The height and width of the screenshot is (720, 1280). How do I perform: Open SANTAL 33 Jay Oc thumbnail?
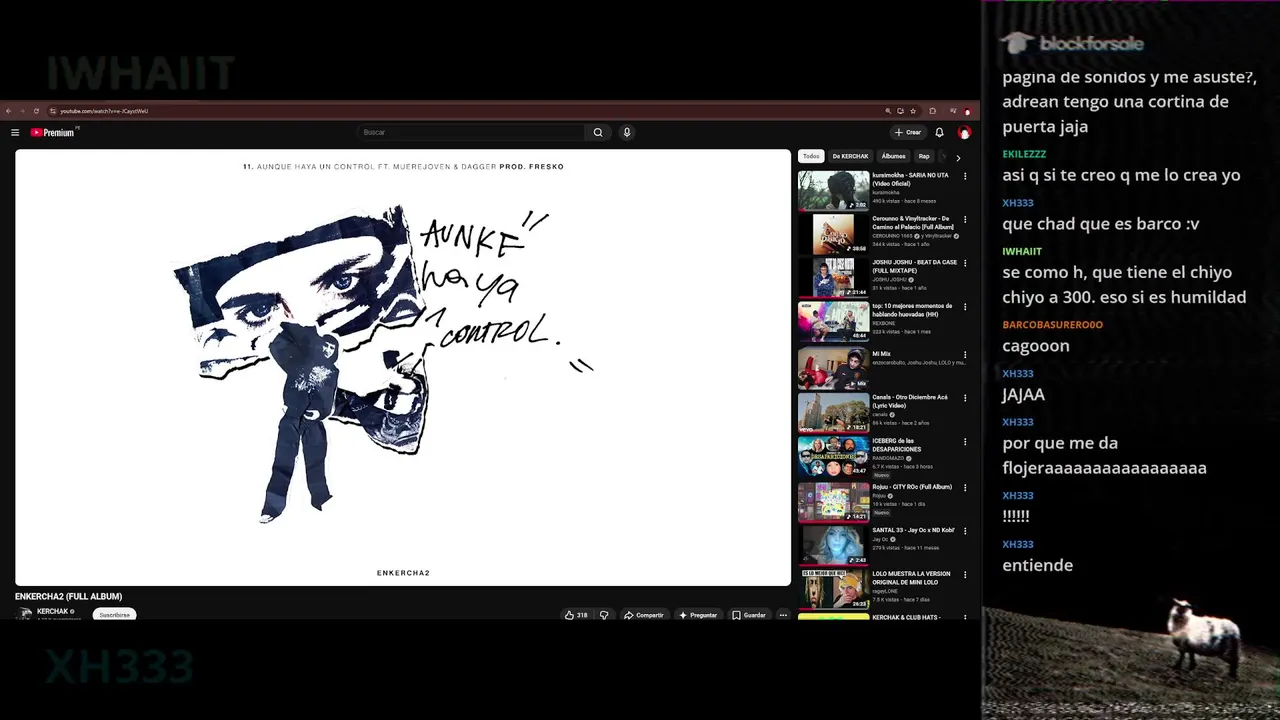(x=833, y=545)
